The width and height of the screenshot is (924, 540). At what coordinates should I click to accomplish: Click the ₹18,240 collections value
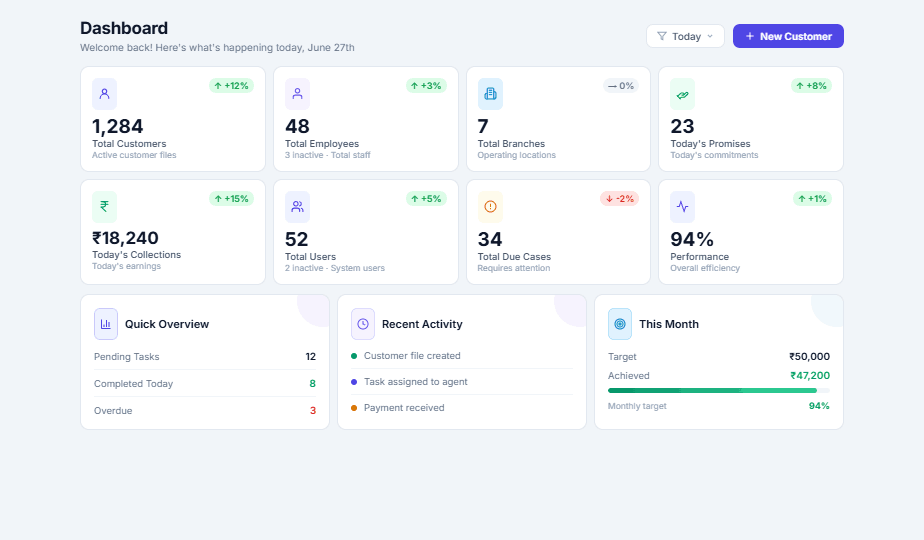click(x=125, y=238)
